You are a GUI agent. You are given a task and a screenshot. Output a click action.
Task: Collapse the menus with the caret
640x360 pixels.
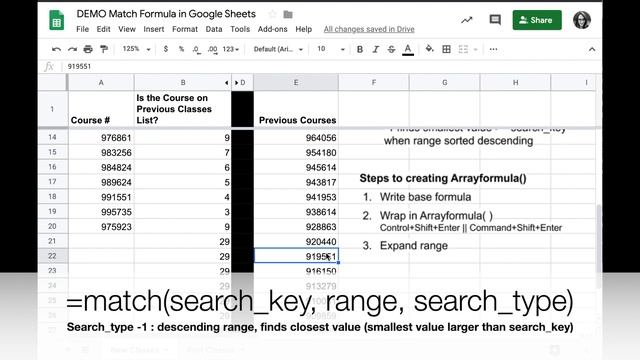pos(592,49)
